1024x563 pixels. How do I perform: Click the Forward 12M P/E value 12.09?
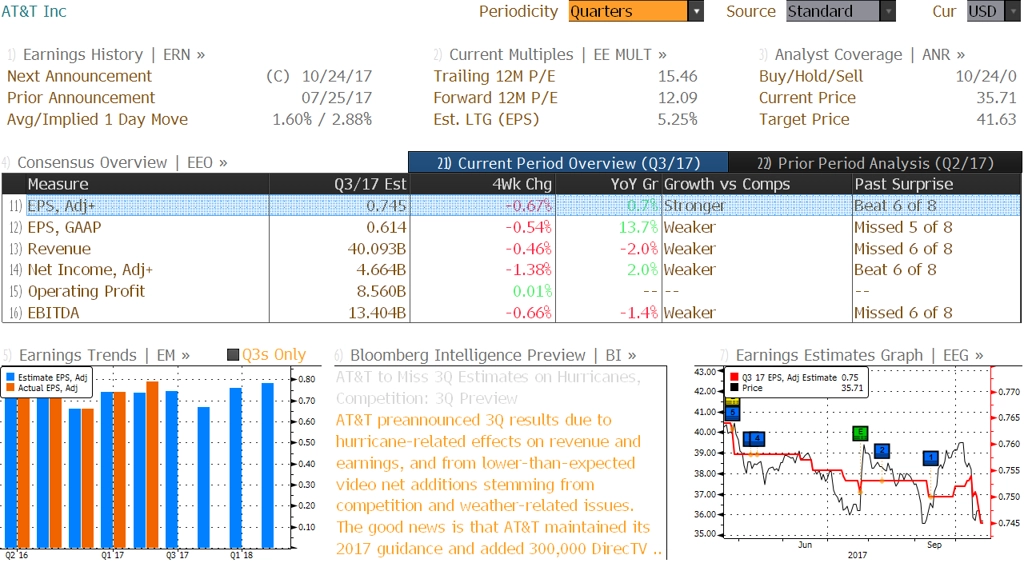pos(677,98)
